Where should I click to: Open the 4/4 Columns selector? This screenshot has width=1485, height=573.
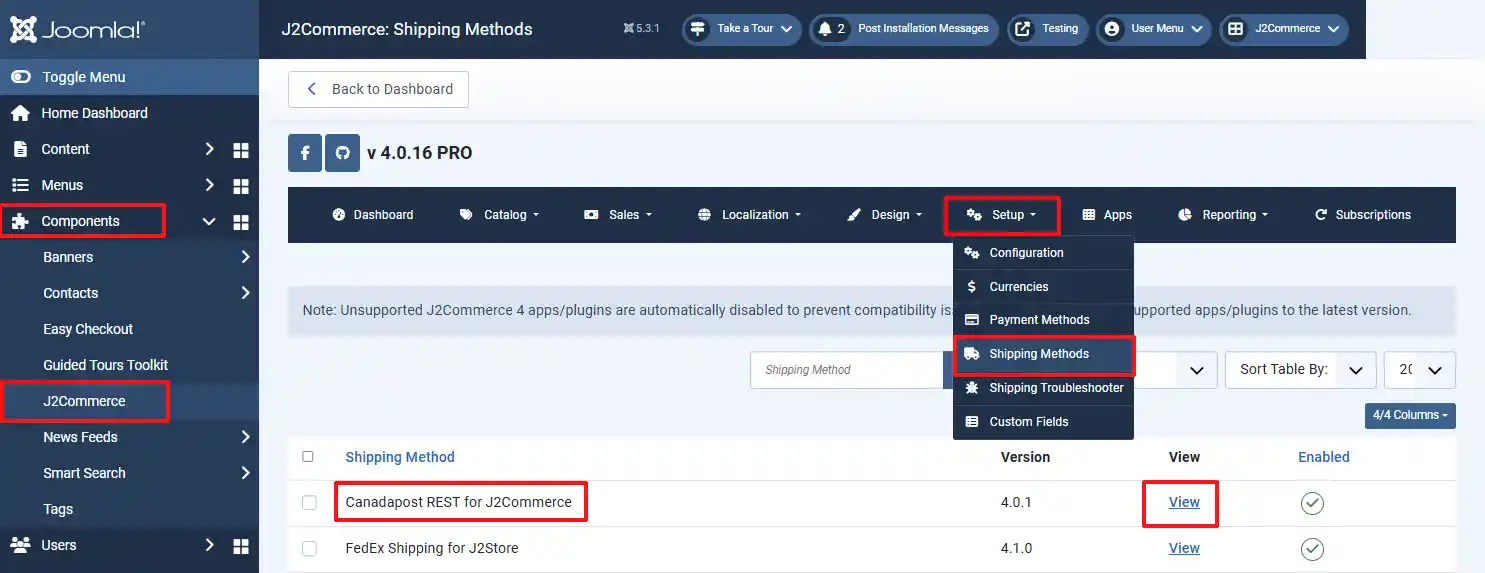1410,415
